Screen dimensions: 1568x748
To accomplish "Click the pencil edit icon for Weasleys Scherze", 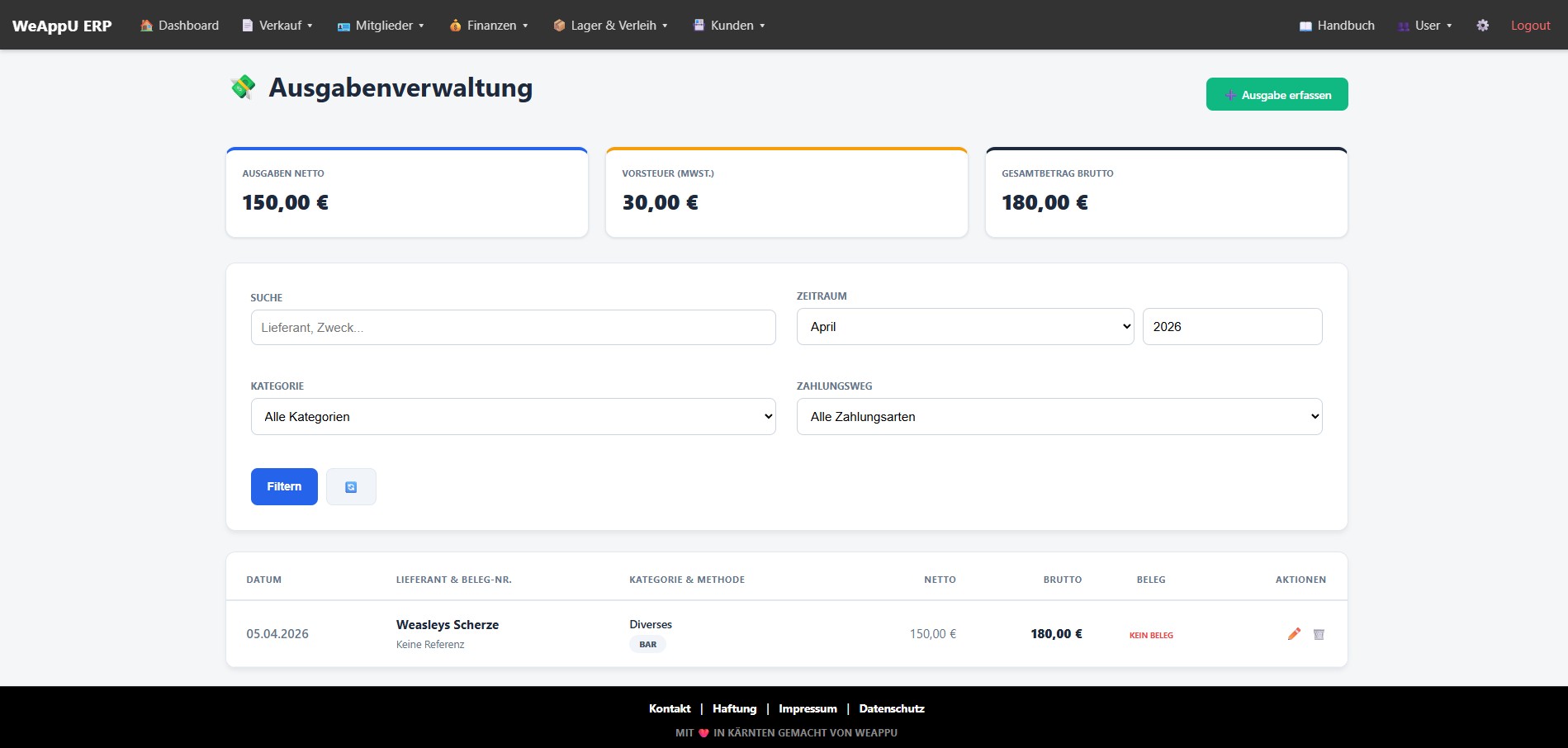I will (x=1294, y=634).
